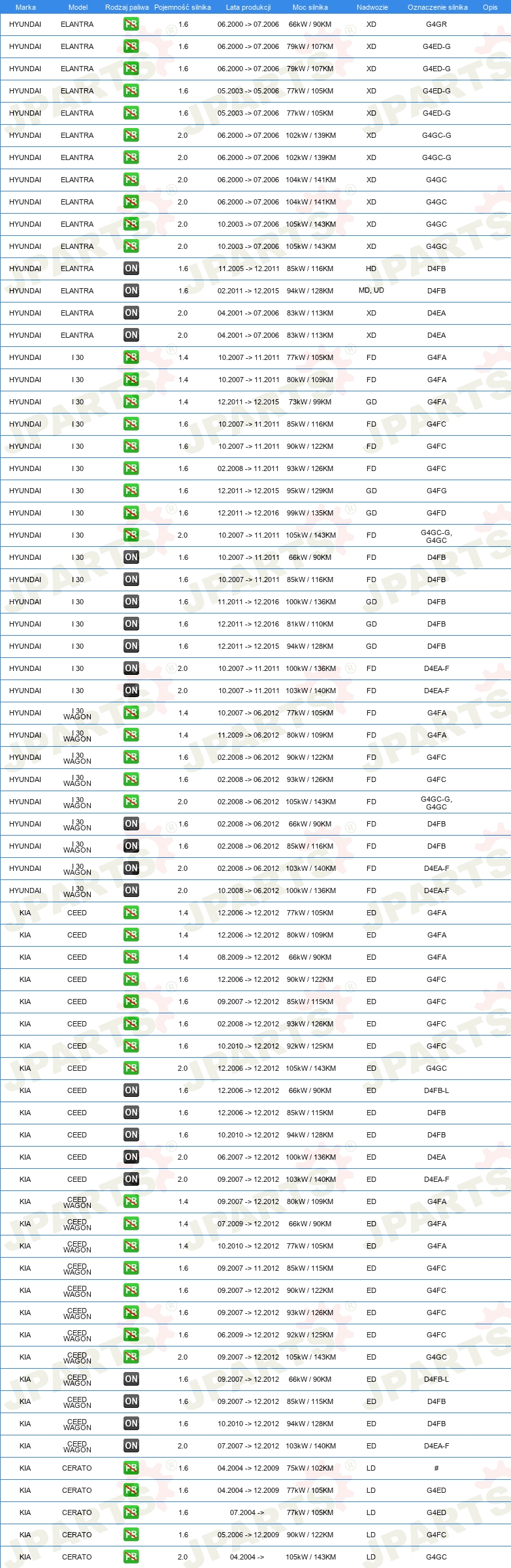This screenshot has height=1568, width=511.
Task: Select power cell 81kW / 110KM
Action: coord(310,624)
